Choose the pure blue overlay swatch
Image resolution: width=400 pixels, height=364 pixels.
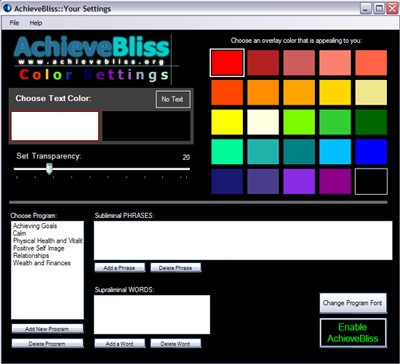(371, 152)
